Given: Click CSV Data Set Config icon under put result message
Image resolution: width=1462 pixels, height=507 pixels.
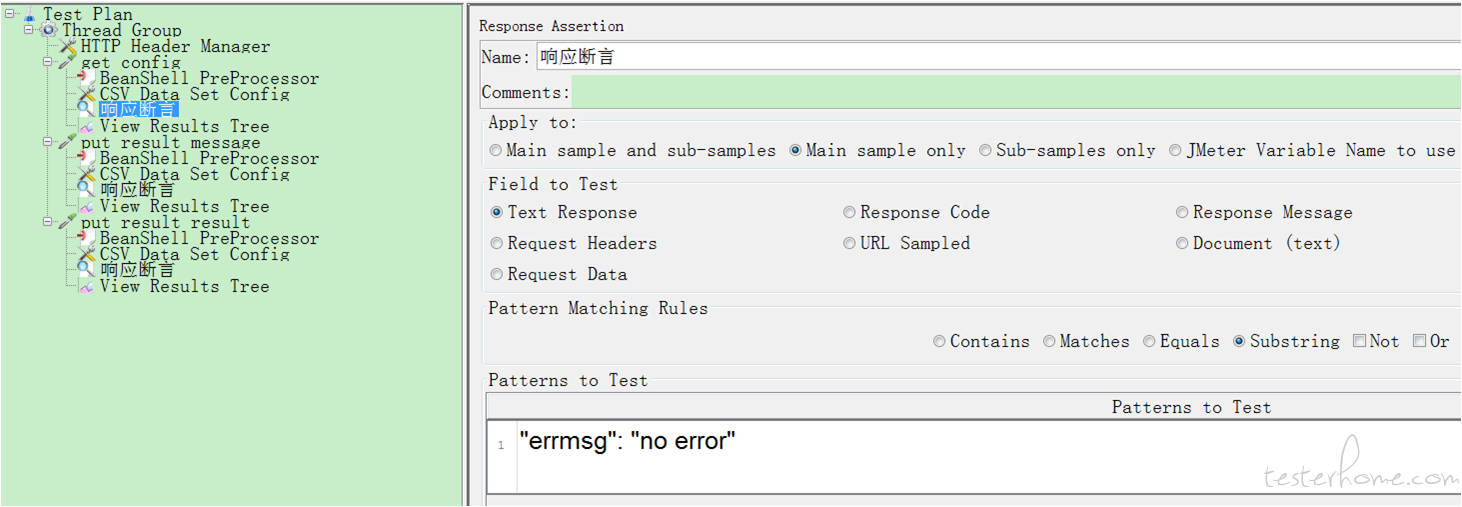Looking at the screenshot, I should point(87,174).
